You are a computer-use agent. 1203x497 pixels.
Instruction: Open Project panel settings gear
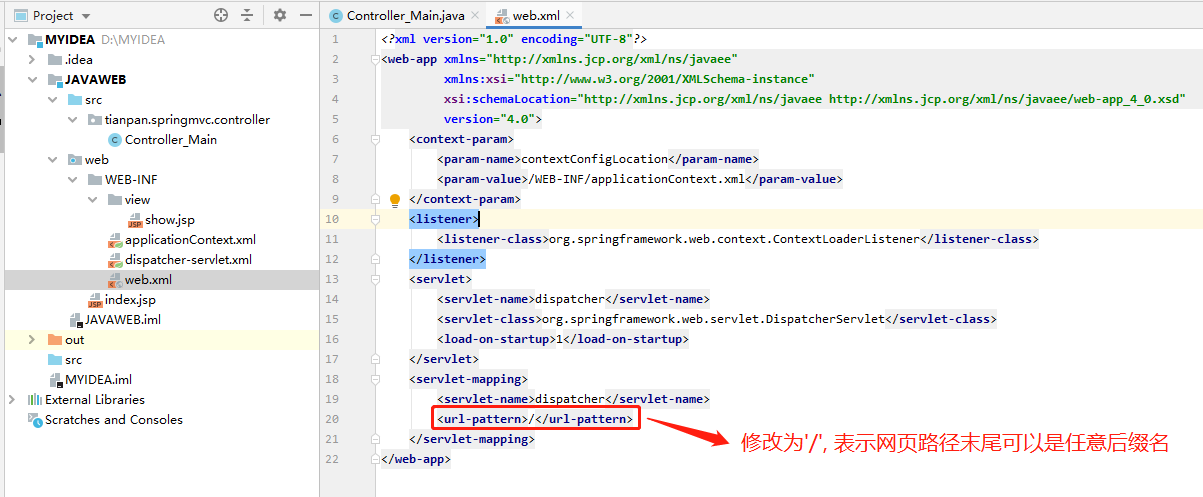click(280, 15)
